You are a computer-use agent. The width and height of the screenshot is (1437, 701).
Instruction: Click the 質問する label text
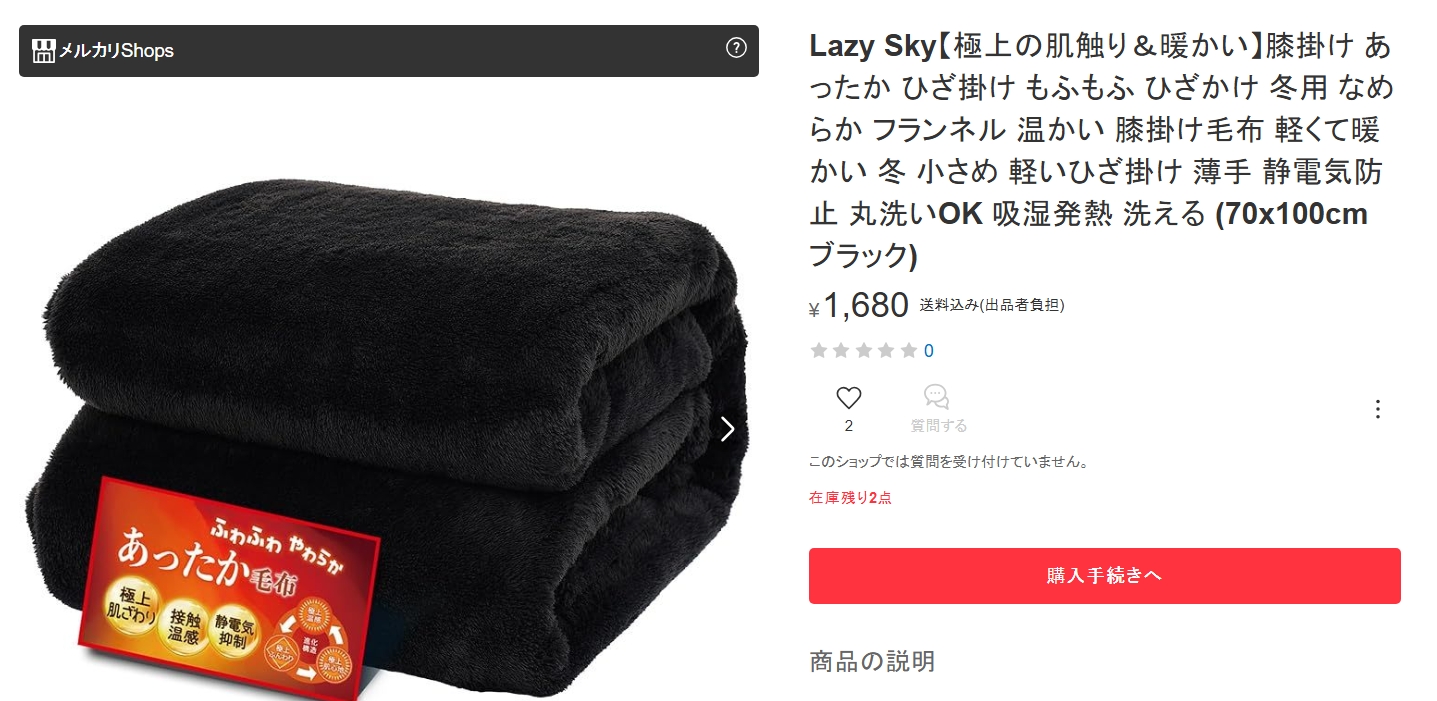(938, 426)
